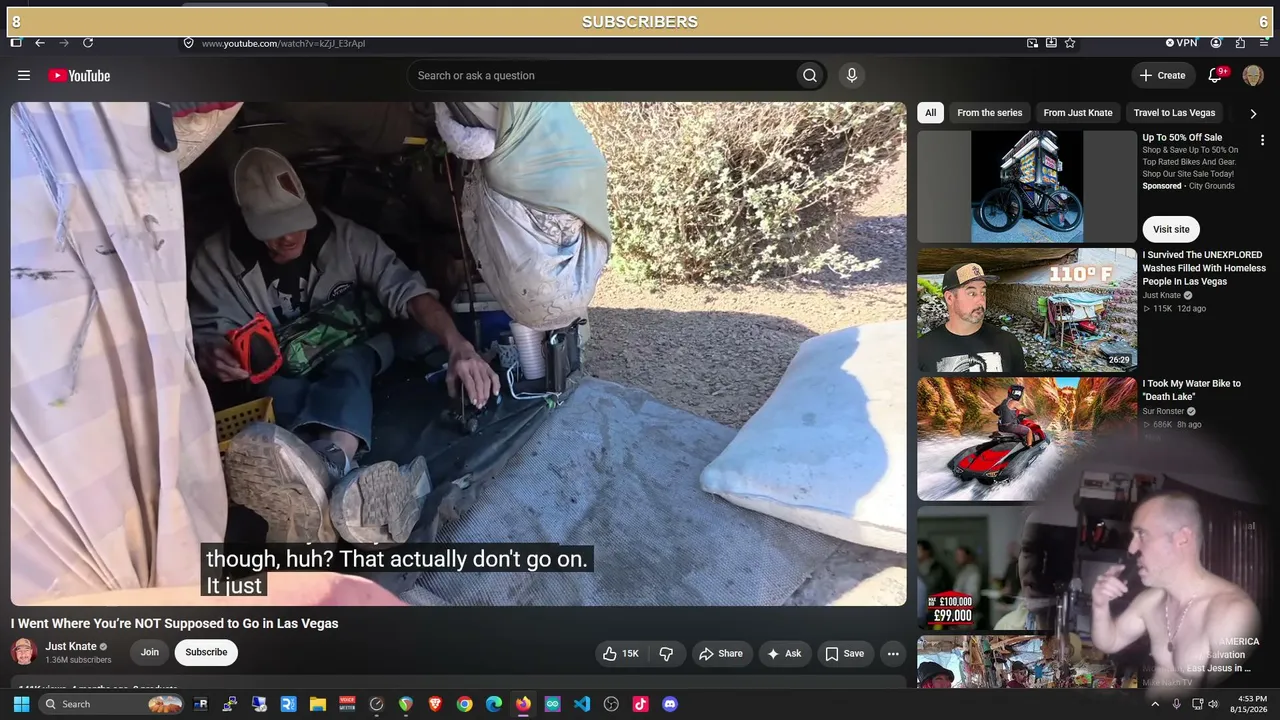Open Google Chrome from the taskbar
Image resolution: width=1280 pixels, height=720 pixels.
click(464, 704)
